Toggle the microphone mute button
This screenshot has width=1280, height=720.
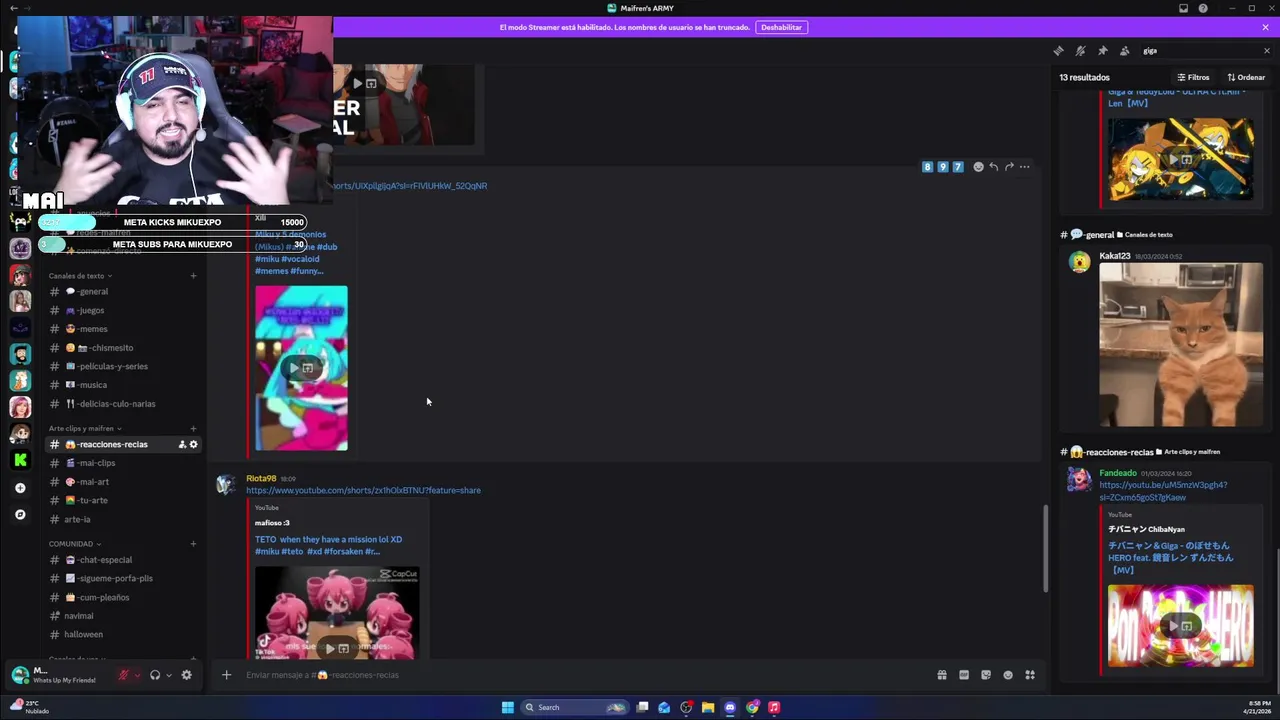(124, 675)
